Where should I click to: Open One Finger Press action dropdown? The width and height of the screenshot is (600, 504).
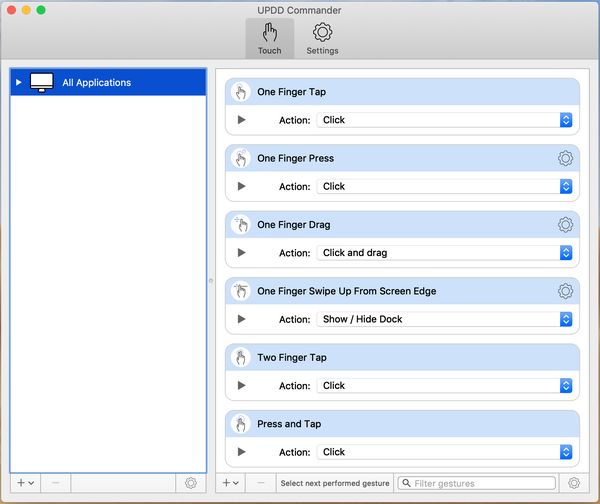coord(444,186)
